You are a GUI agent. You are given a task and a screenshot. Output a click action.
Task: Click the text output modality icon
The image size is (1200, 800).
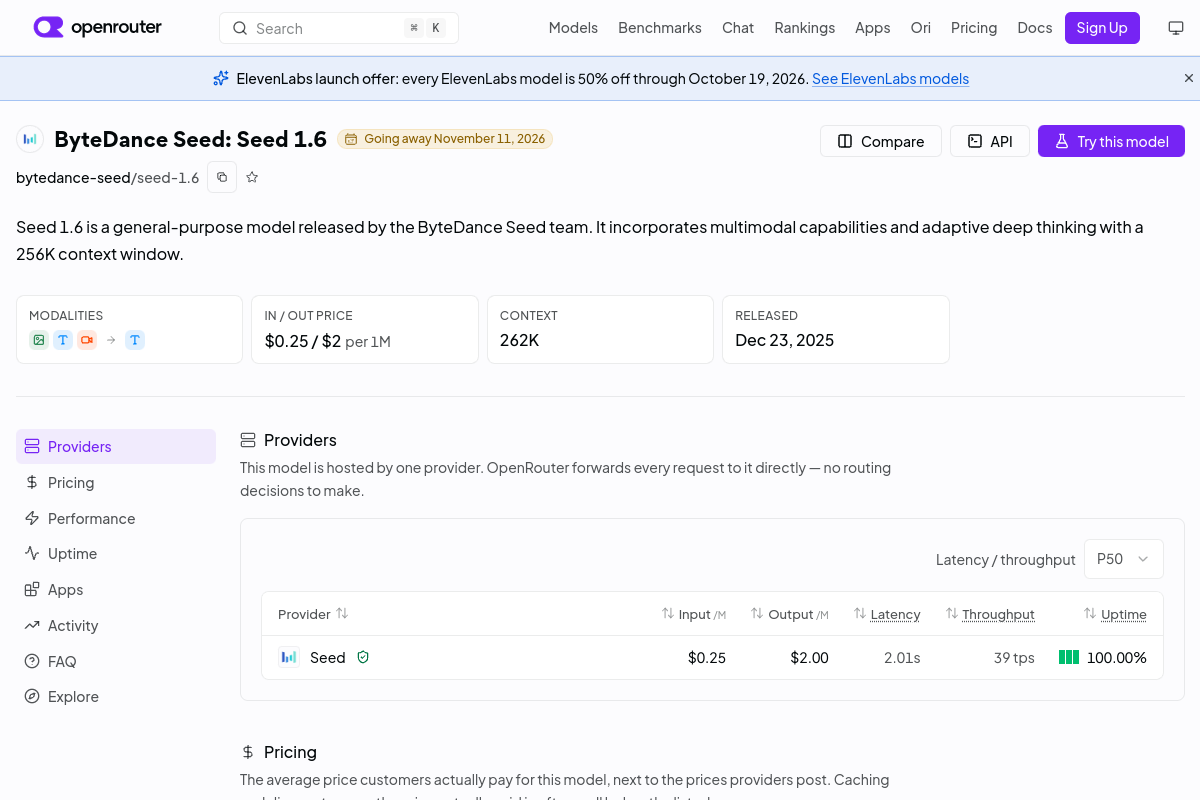(135, 340)
